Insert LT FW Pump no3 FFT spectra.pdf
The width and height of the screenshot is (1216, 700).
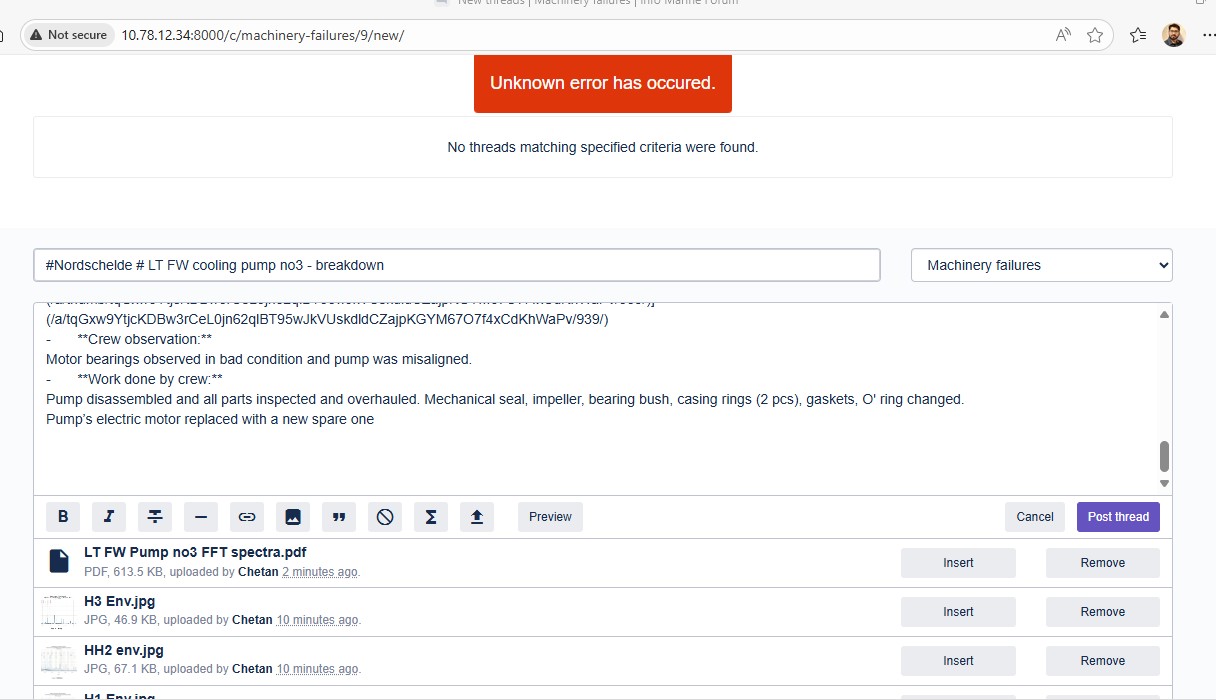[x=957, y=563]
